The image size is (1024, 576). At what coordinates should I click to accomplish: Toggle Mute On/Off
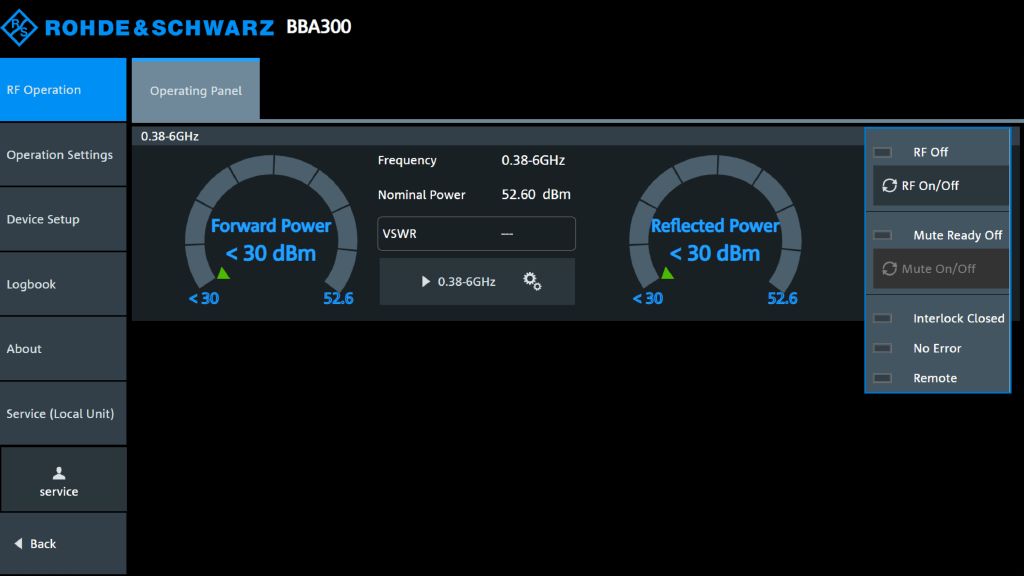point(926,269)
